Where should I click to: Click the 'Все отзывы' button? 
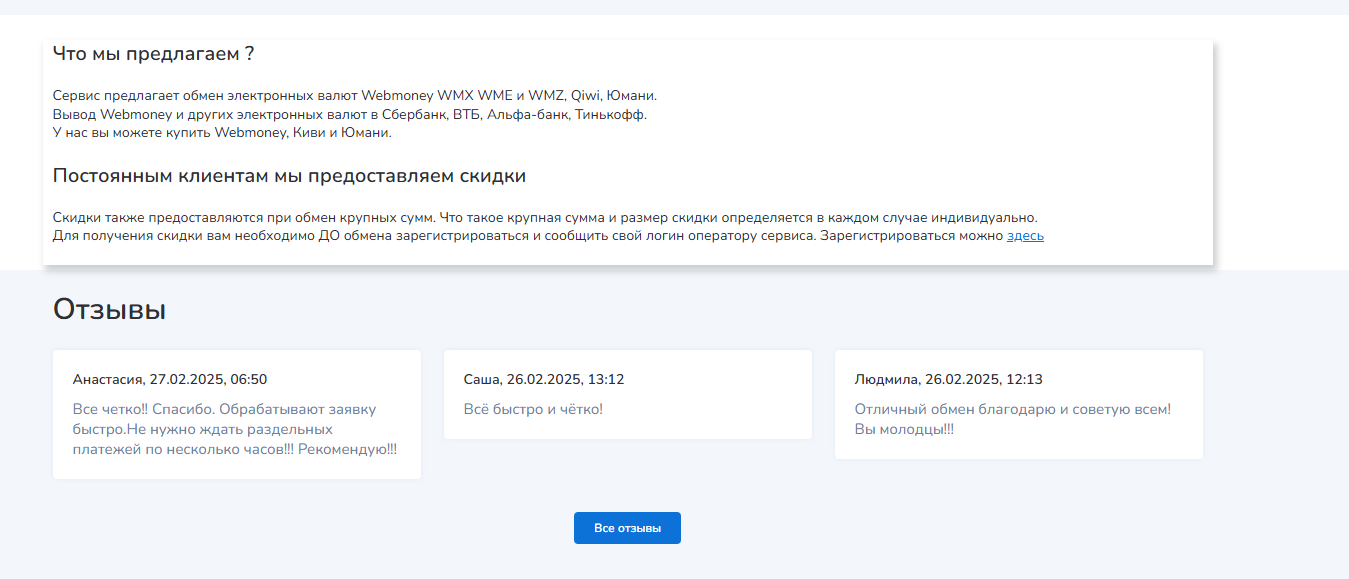coord(627,528)
